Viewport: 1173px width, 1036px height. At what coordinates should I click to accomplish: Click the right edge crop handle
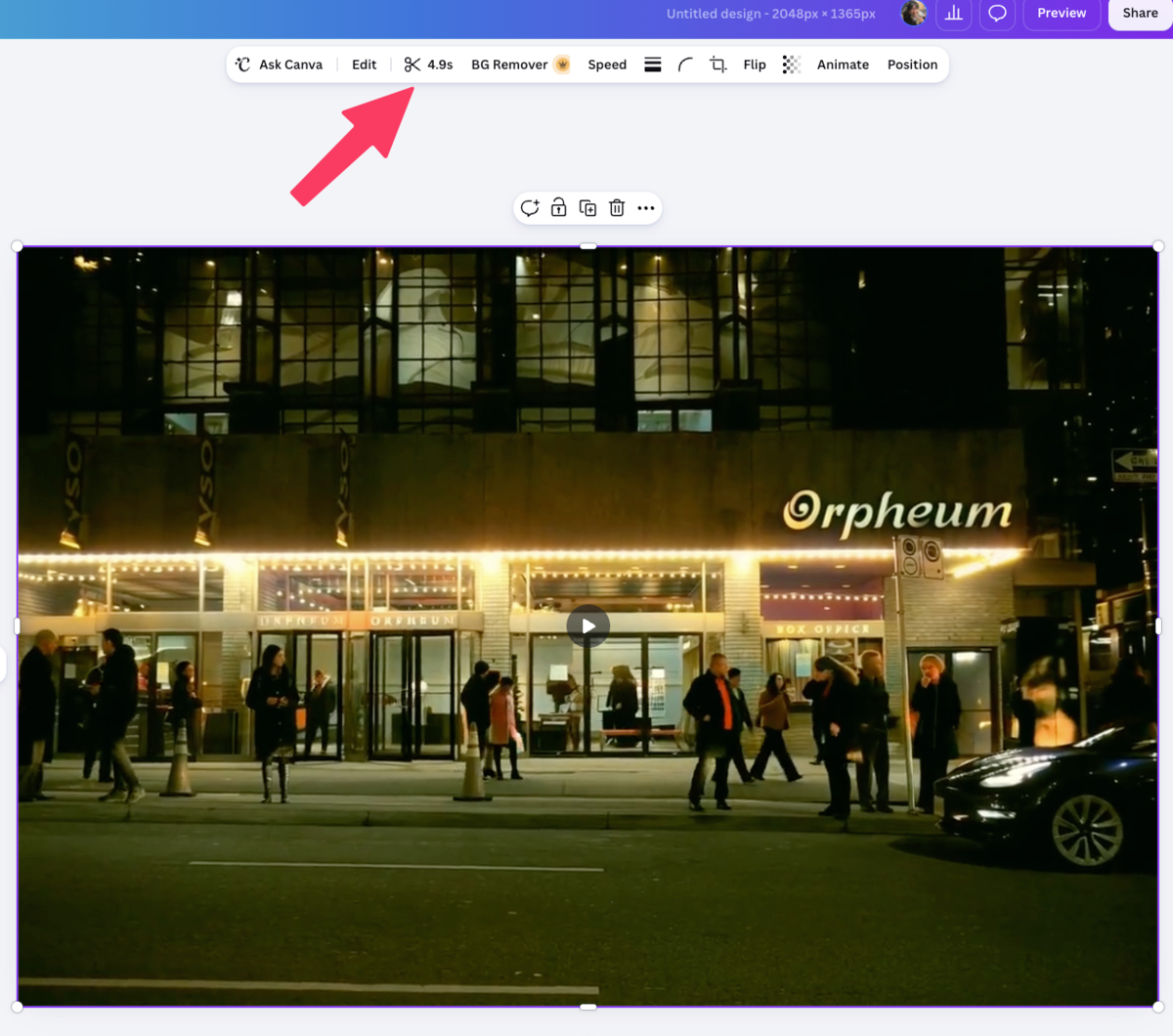tap(1158, 626)
